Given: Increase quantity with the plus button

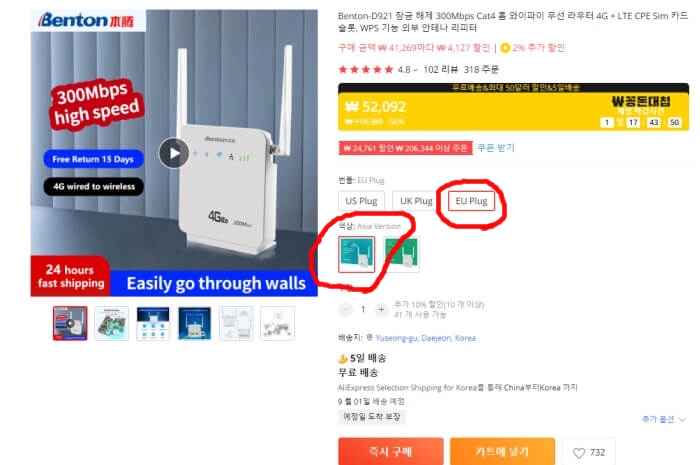Looking at the screenshot, I should [x=381, y=309].
